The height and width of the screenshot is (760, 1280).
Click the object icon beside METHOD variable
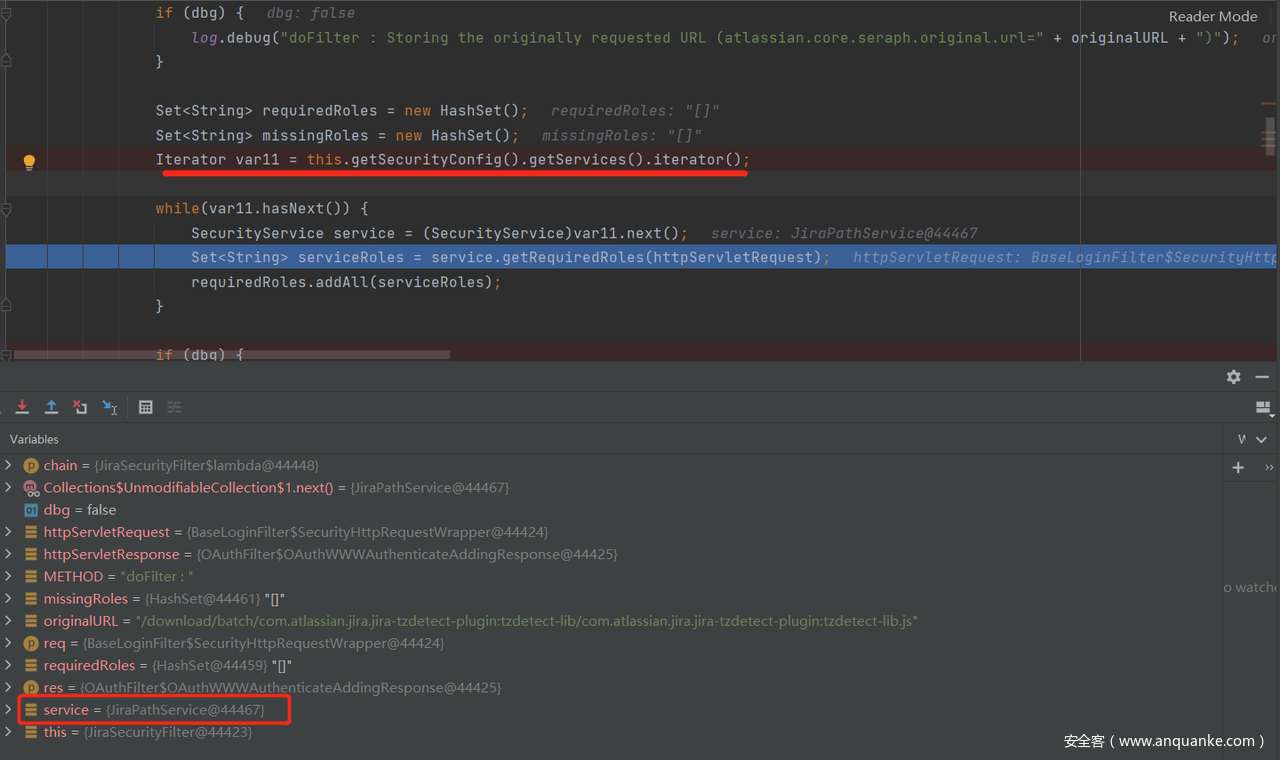coord(31,576)
